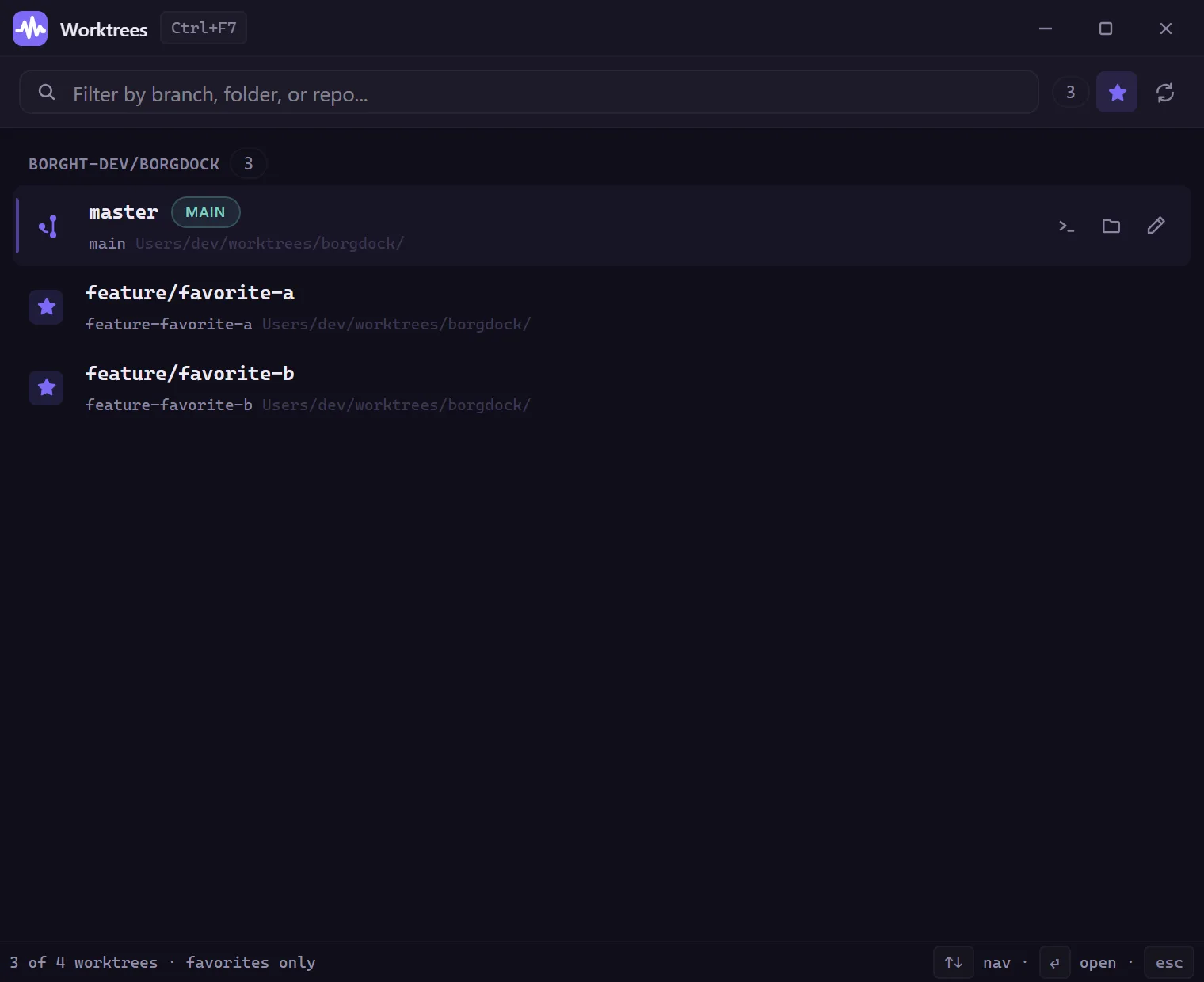1204x982 pixels.
Task: Click the refresh worktrees icon
Action: point(1165,93)
